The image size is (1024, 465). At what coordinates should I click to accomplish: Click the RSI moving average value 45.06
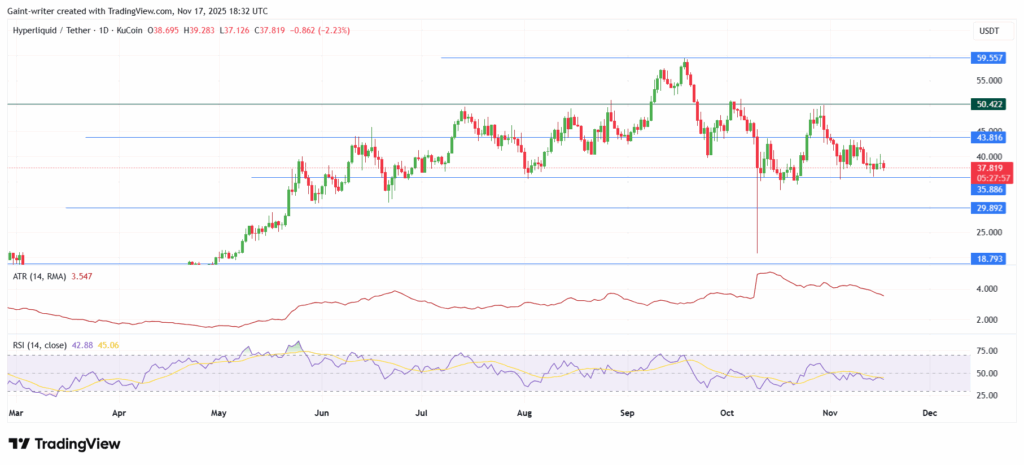click(108, 345)
